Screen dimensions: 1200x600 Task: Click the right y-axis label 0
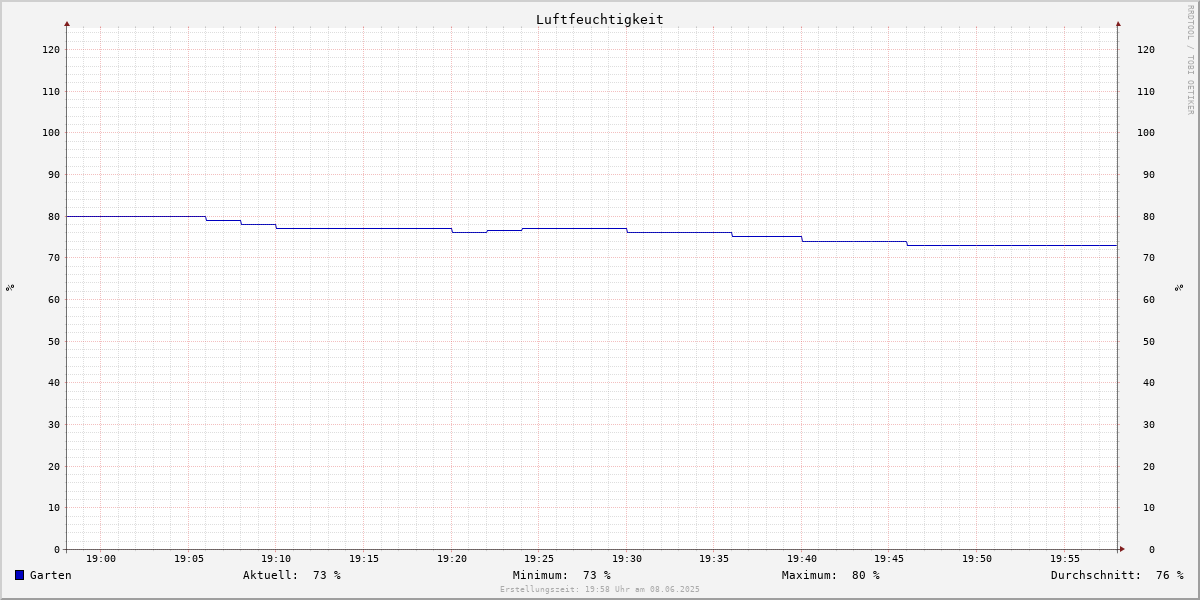click(1152, 549)
